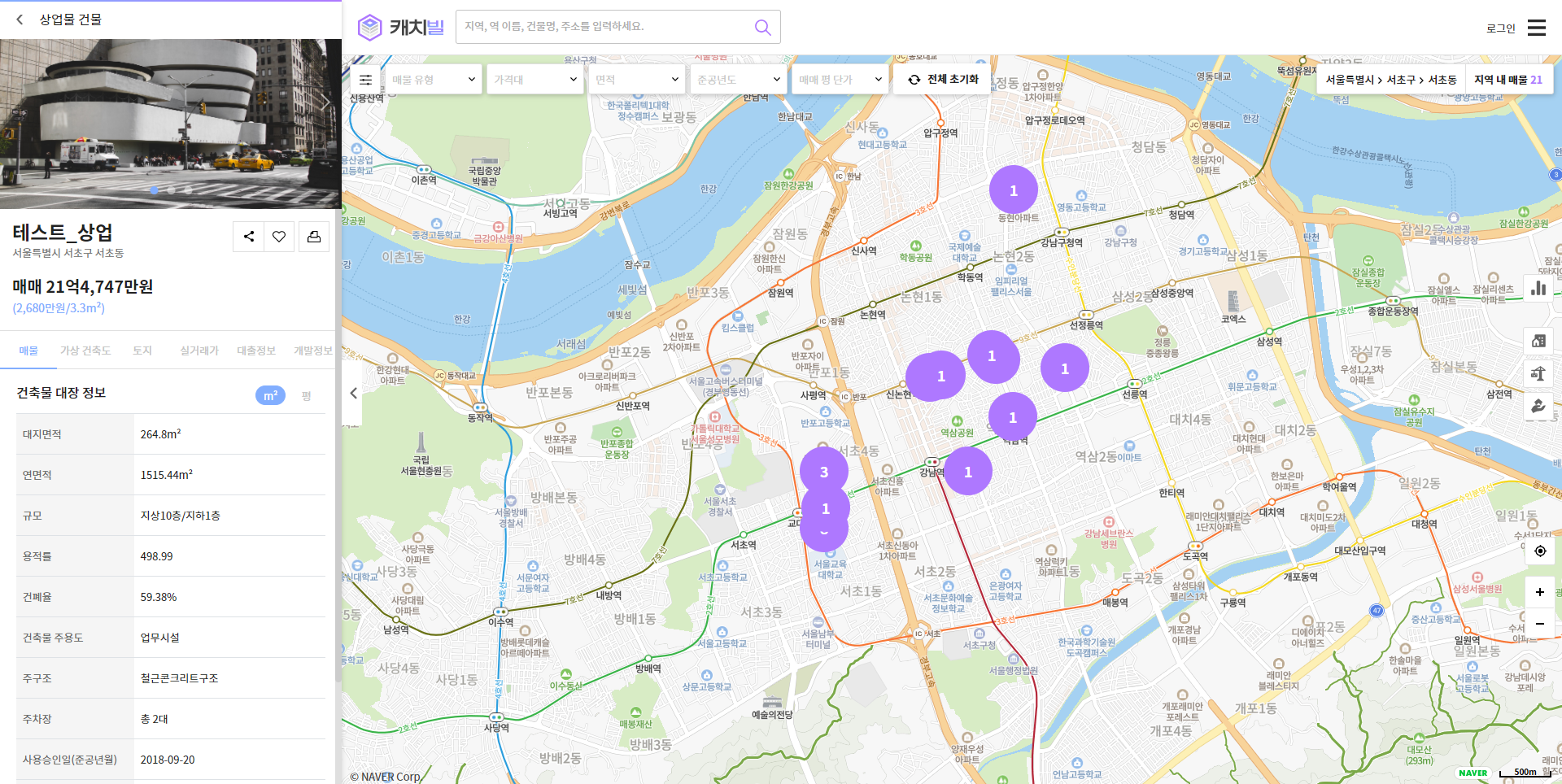Favorite the listing with the heart icon

click(x=279, y=237)
